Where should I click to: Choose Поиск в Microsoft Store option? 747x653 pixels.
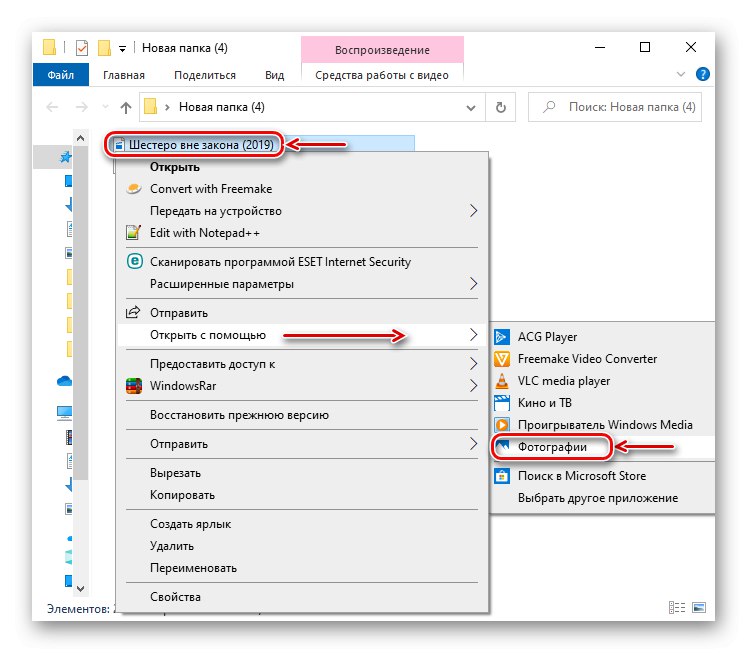pyautogui.click(x=602, y=476)
